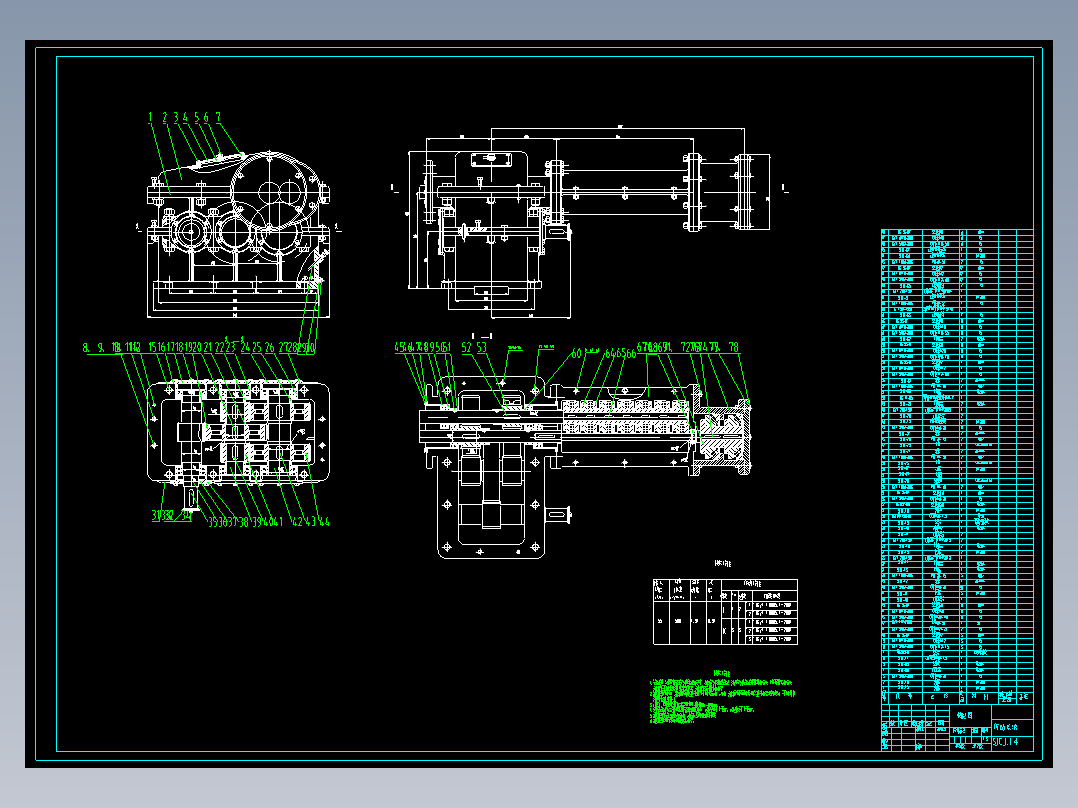Screen dimensions: 1078x808
Task: Click part callout number 21
Action: [207, 347]
